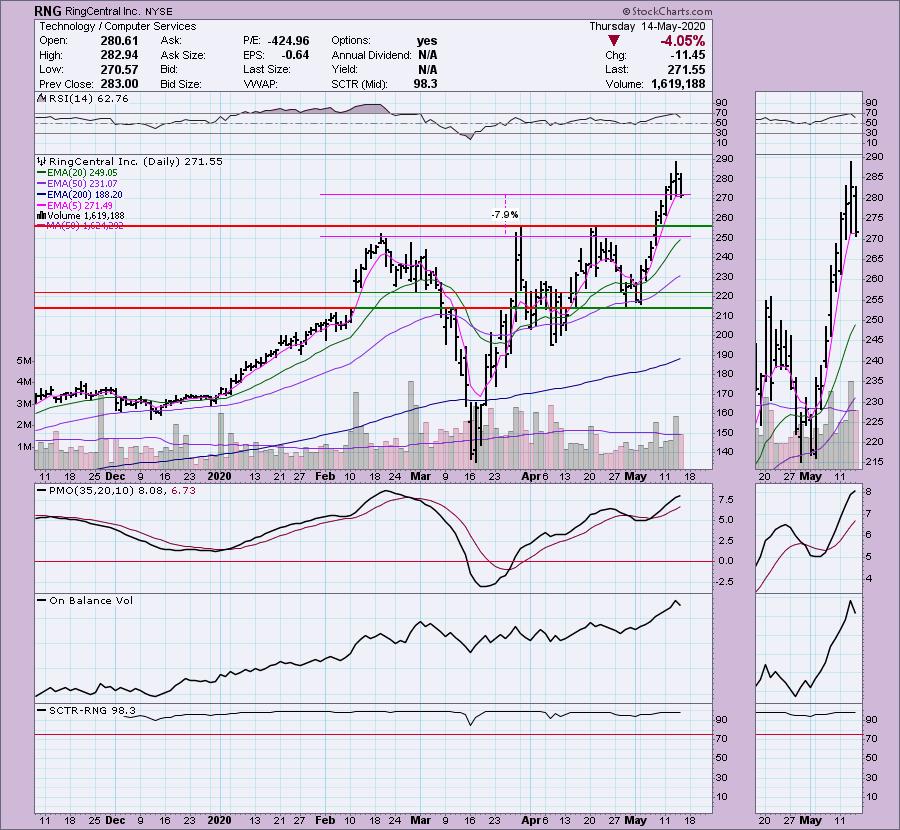Click the Low value 270.57

pyautogui.click(x=119, y=69)
